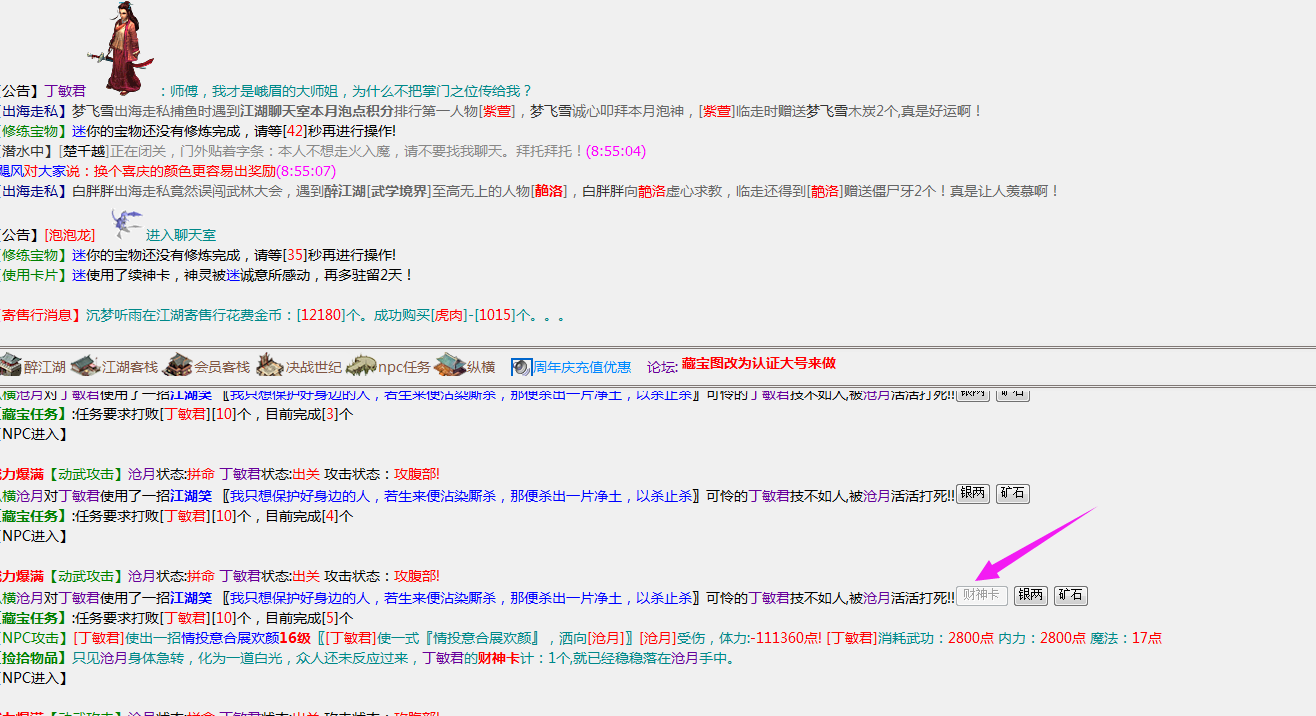Click the 进入聊天室 link
Screen dimensions: 1316x716
point(181,235)
